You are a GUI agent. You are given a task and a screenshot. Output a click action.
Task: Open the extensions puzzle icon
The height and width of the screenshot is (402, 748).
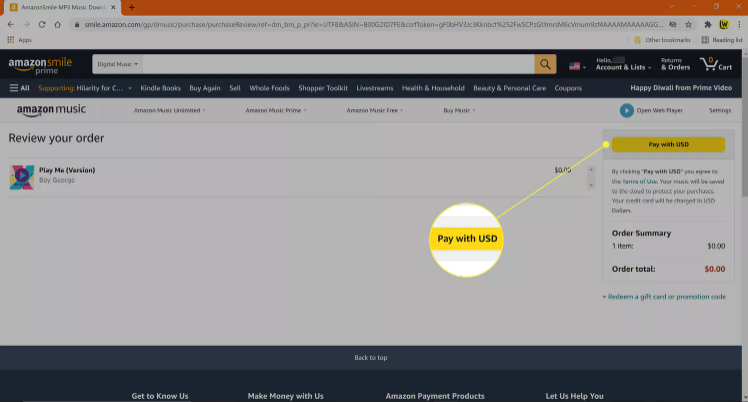pos(708,24)
